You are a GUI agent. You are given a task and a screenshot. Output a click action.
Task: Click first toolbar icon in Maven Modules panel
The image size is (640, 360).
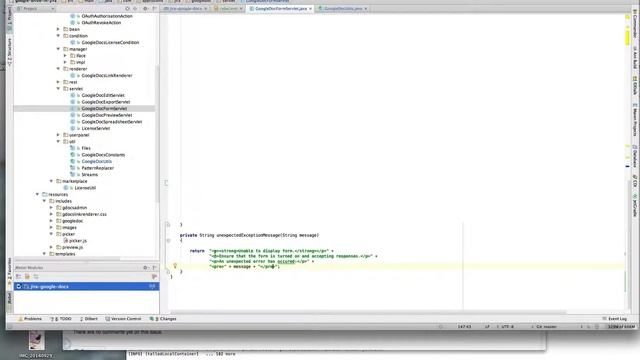point(19,277)
